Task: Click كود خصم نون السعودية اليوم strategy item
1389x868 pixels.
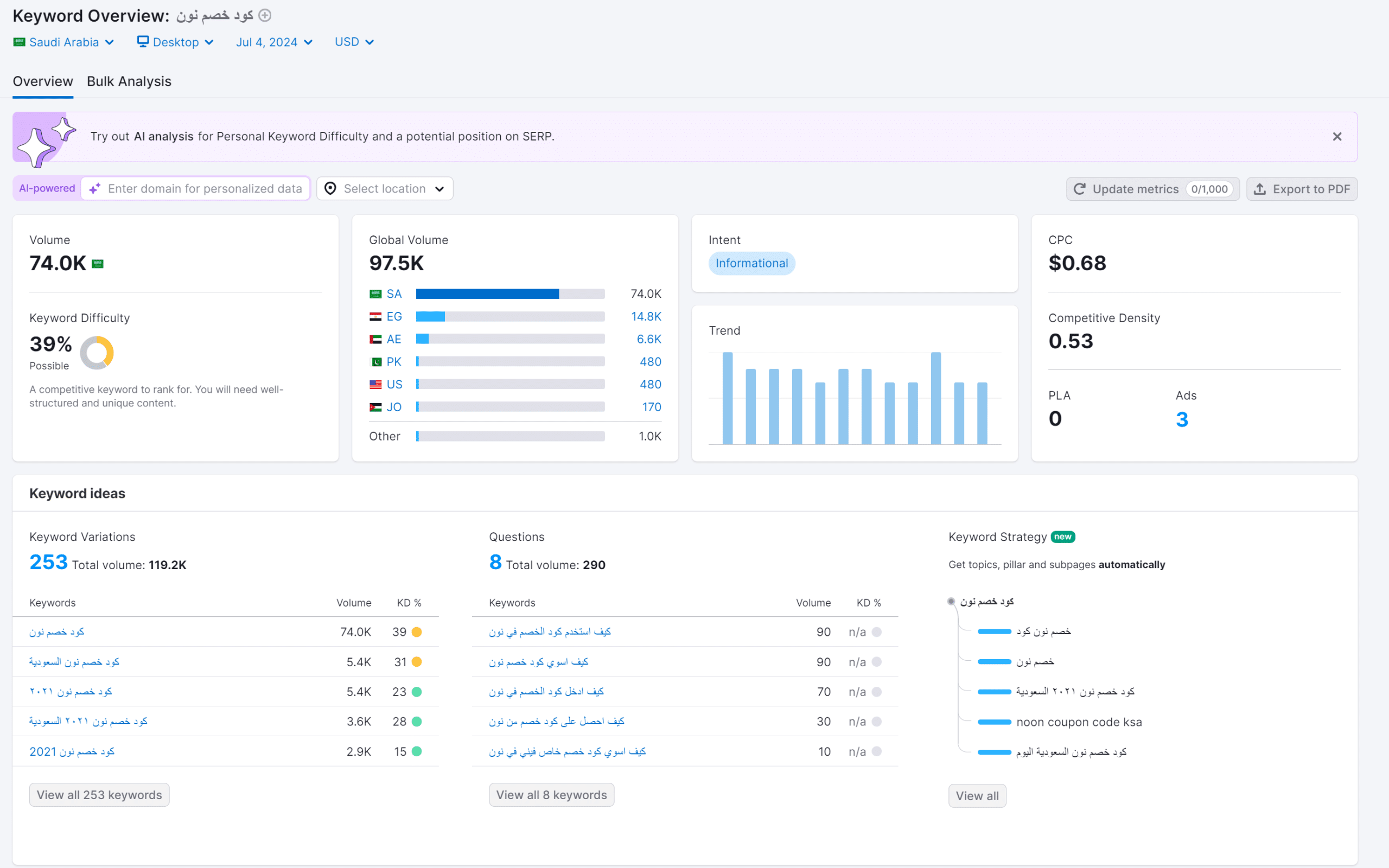Action: coord(1072,752)
